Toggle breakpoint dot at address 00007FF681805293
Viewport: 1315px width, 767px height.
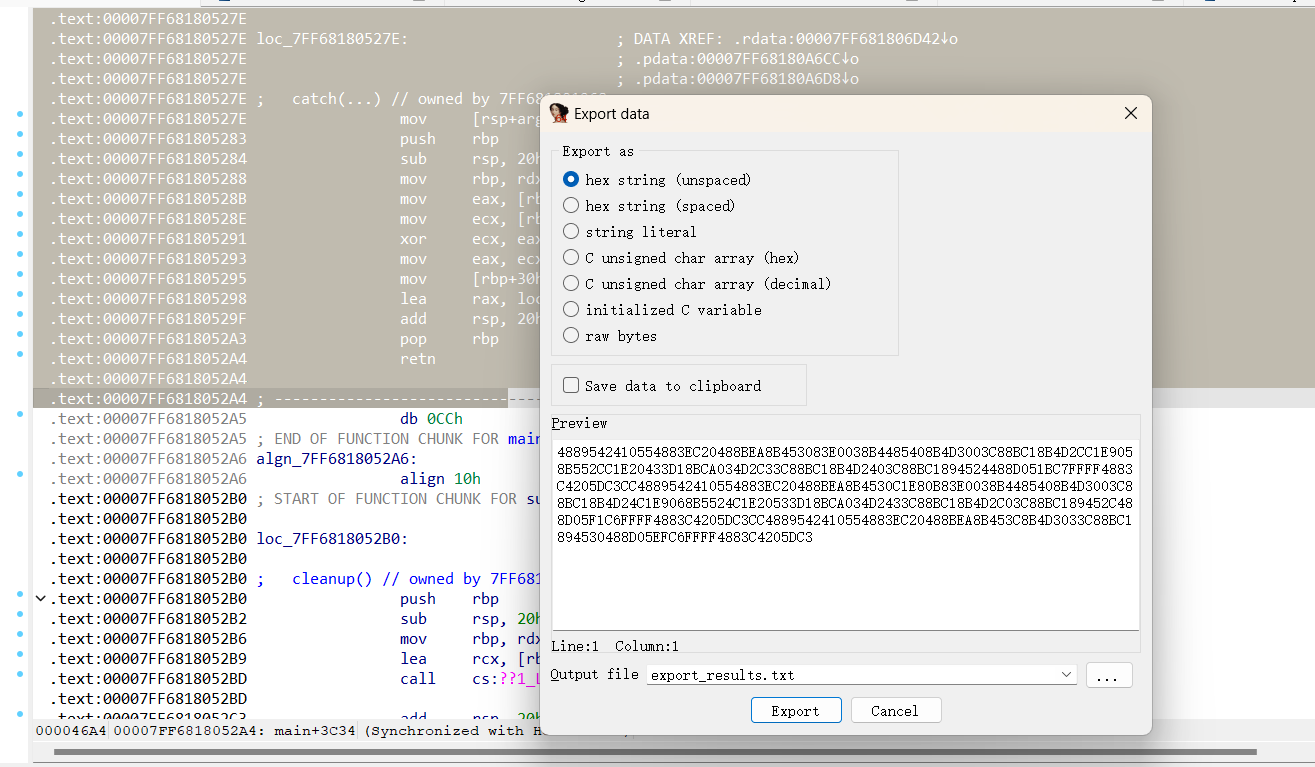coord(20,255)
